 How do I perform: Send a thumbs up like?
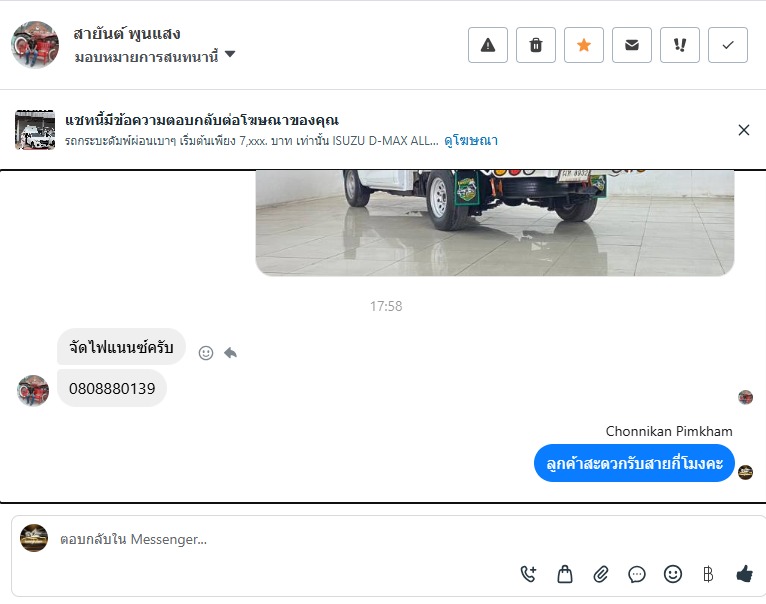(x=744, y=573)
